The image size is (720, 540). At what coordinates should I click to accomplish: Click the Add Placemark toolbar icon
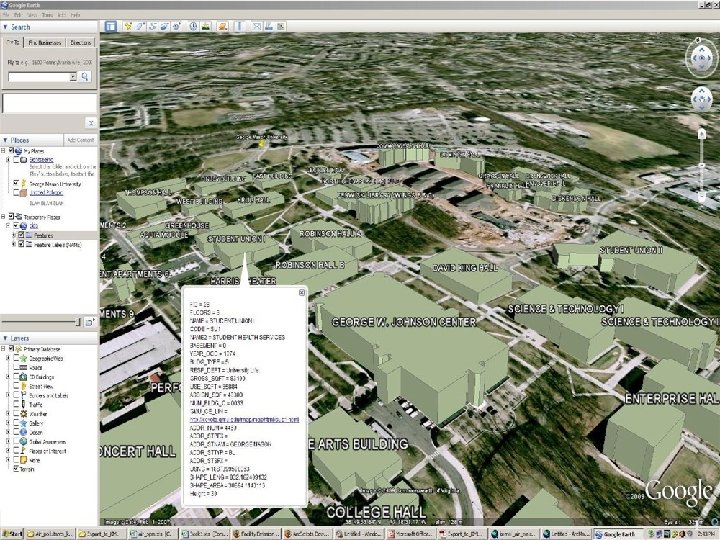click(x=128, y=27)
